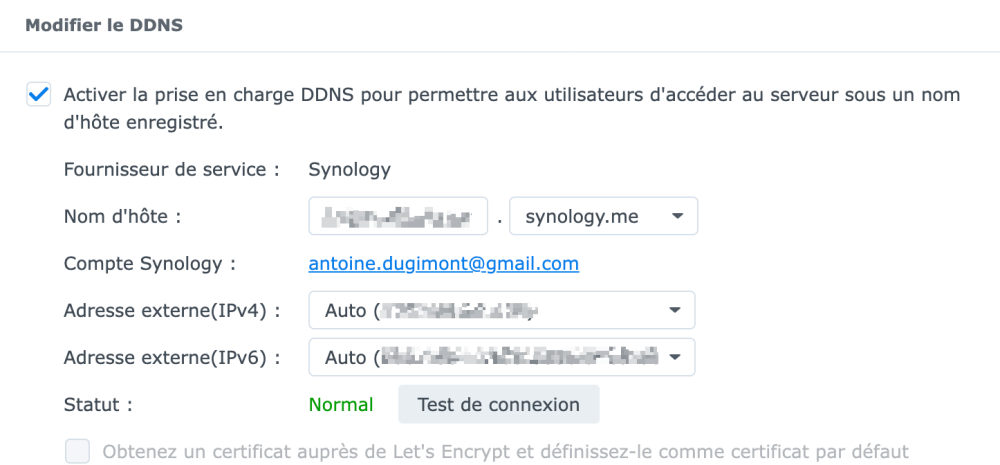
Task: Click the "Modifier le DDNS" dialog title
Action: point(103,25)
